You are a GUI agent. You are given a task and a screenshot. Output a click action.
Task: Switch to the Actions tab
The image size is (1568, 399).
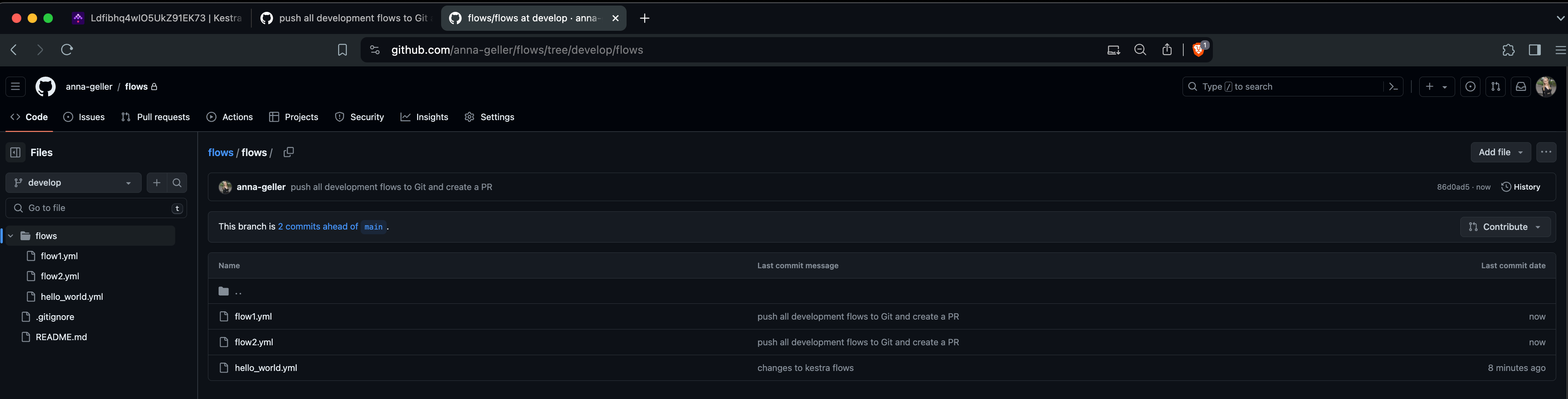tap(230, 117)
